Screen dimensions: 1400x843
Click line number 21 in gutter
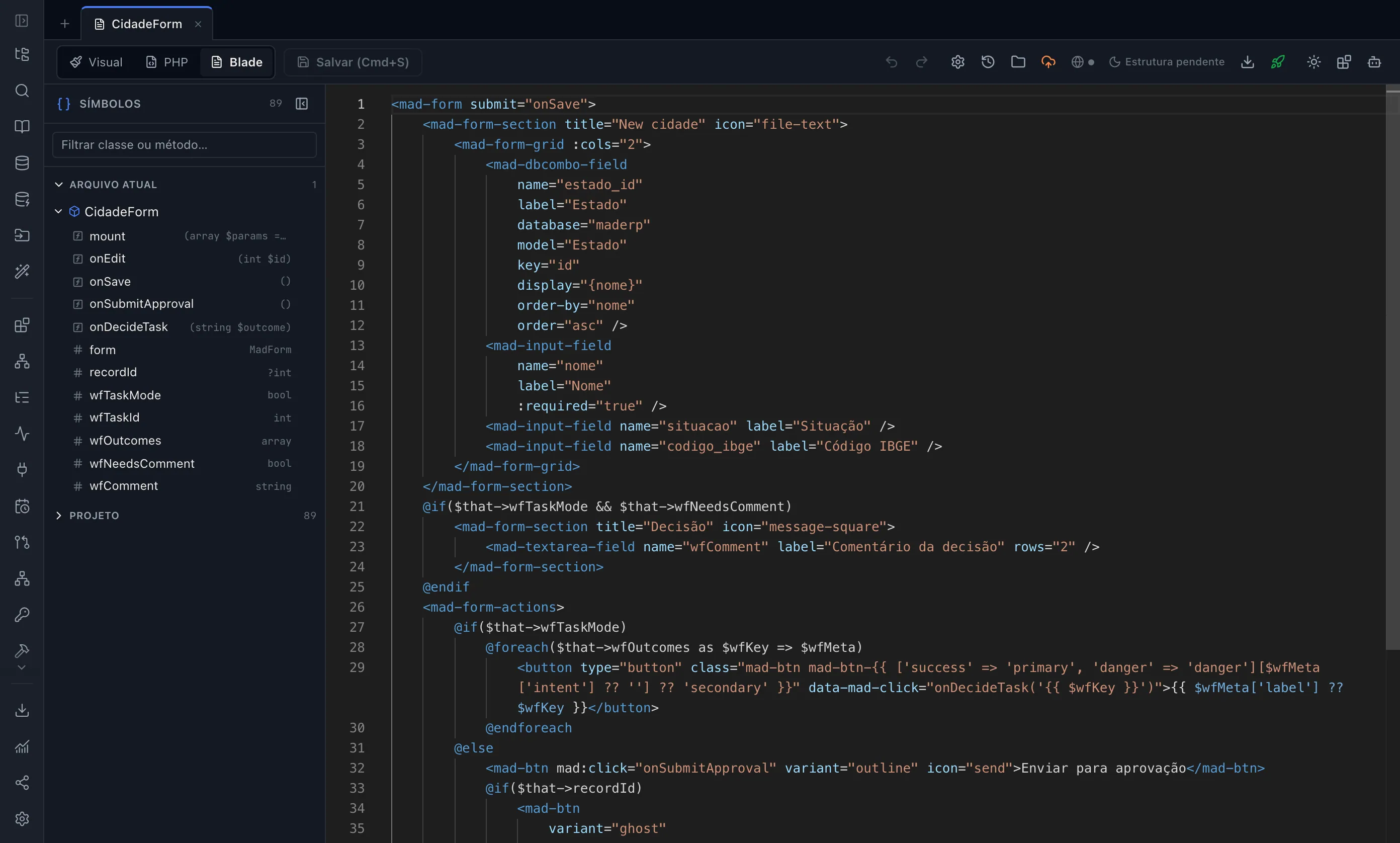point(357,507)
